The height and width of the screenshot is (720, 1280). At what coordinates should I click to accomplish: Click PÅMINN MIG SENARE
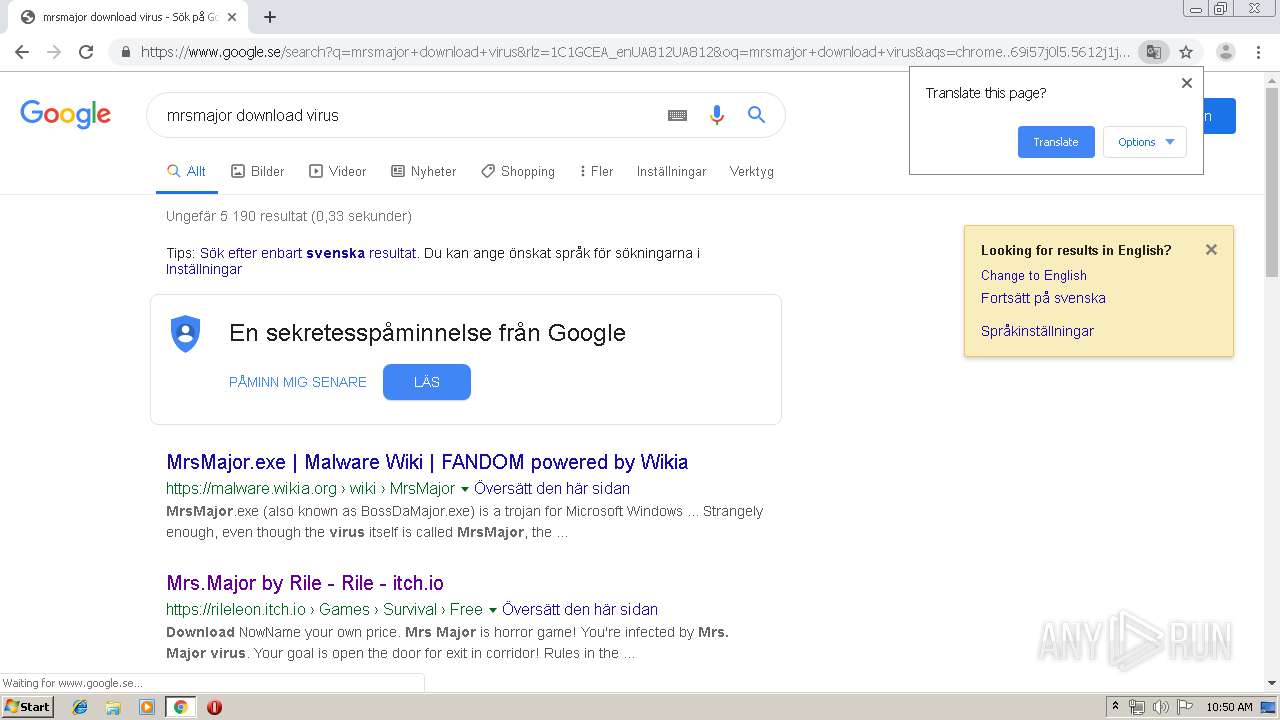click(298, 382)
